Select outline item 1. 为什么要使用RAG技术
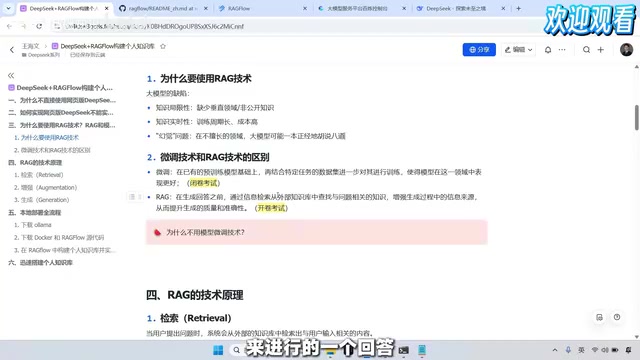 click(x=46, y=138)
